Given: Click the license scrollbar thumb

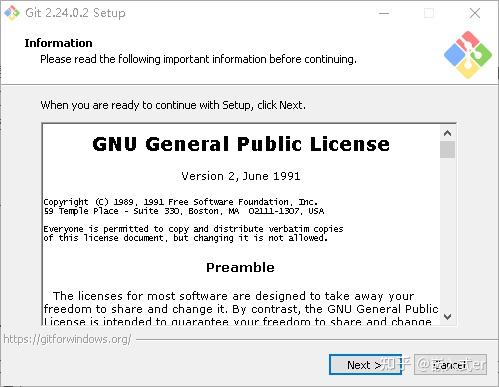Looking at the screenshot, I should (447, 149).
